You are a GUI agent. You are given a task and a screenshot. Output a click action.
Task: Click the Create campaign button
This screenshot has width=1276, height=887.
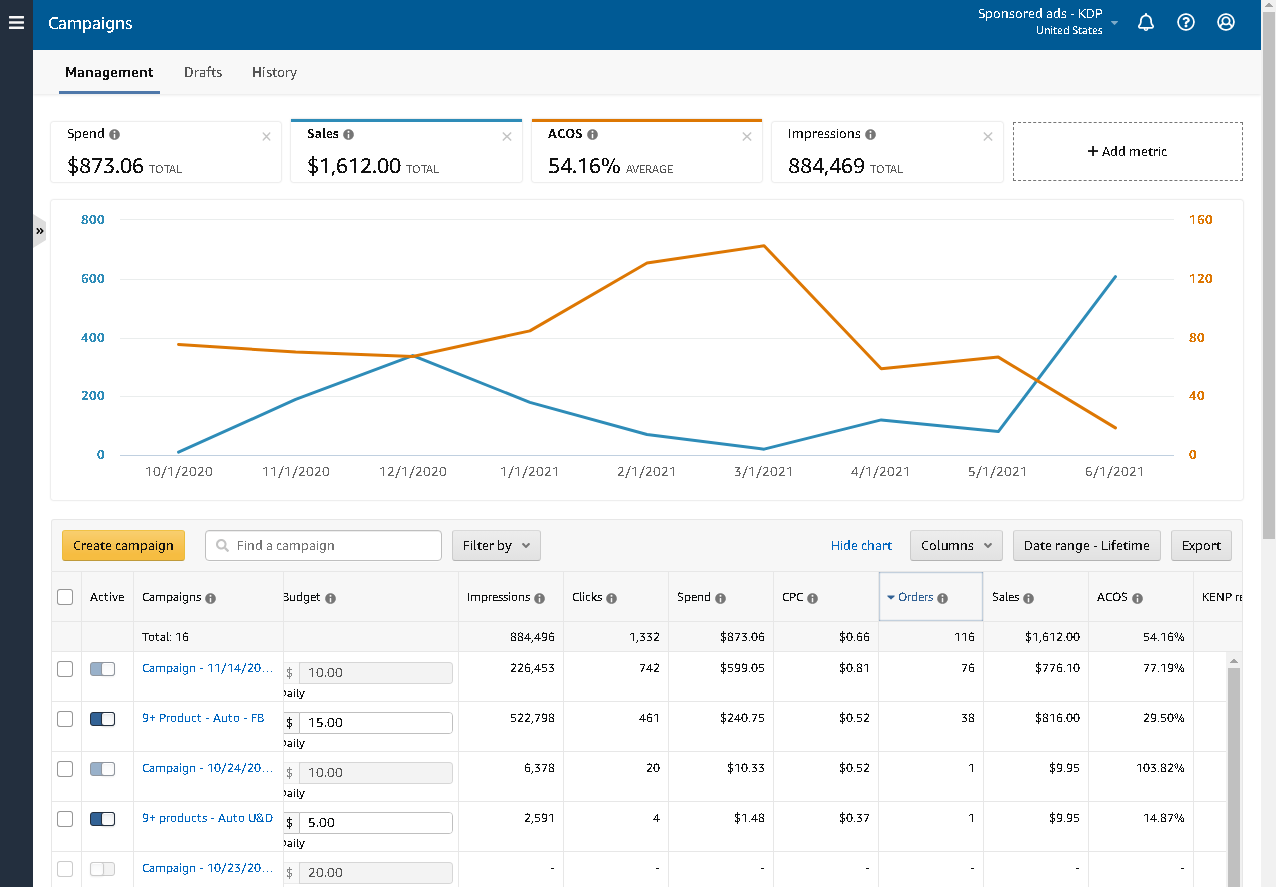(123, 546)
